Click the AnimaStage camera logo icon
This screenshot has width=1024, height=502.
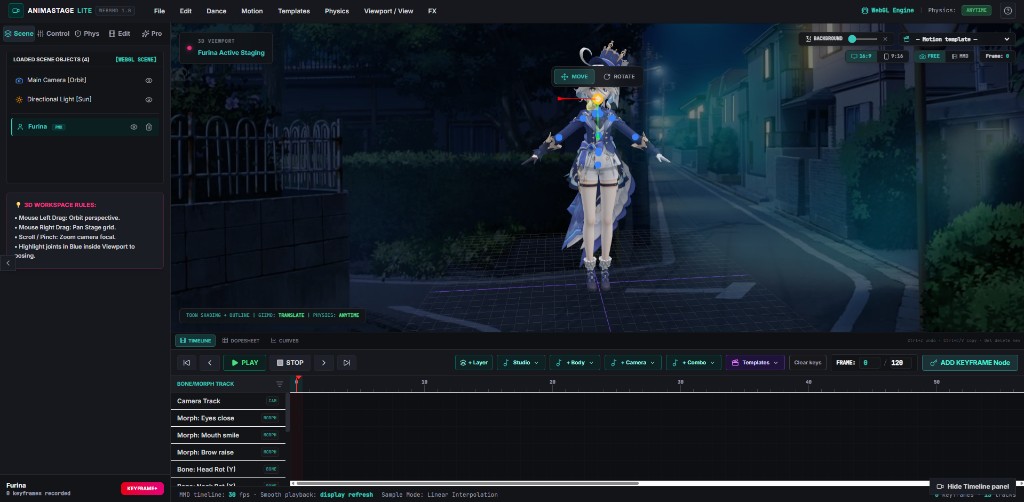[x=16, y=10]
